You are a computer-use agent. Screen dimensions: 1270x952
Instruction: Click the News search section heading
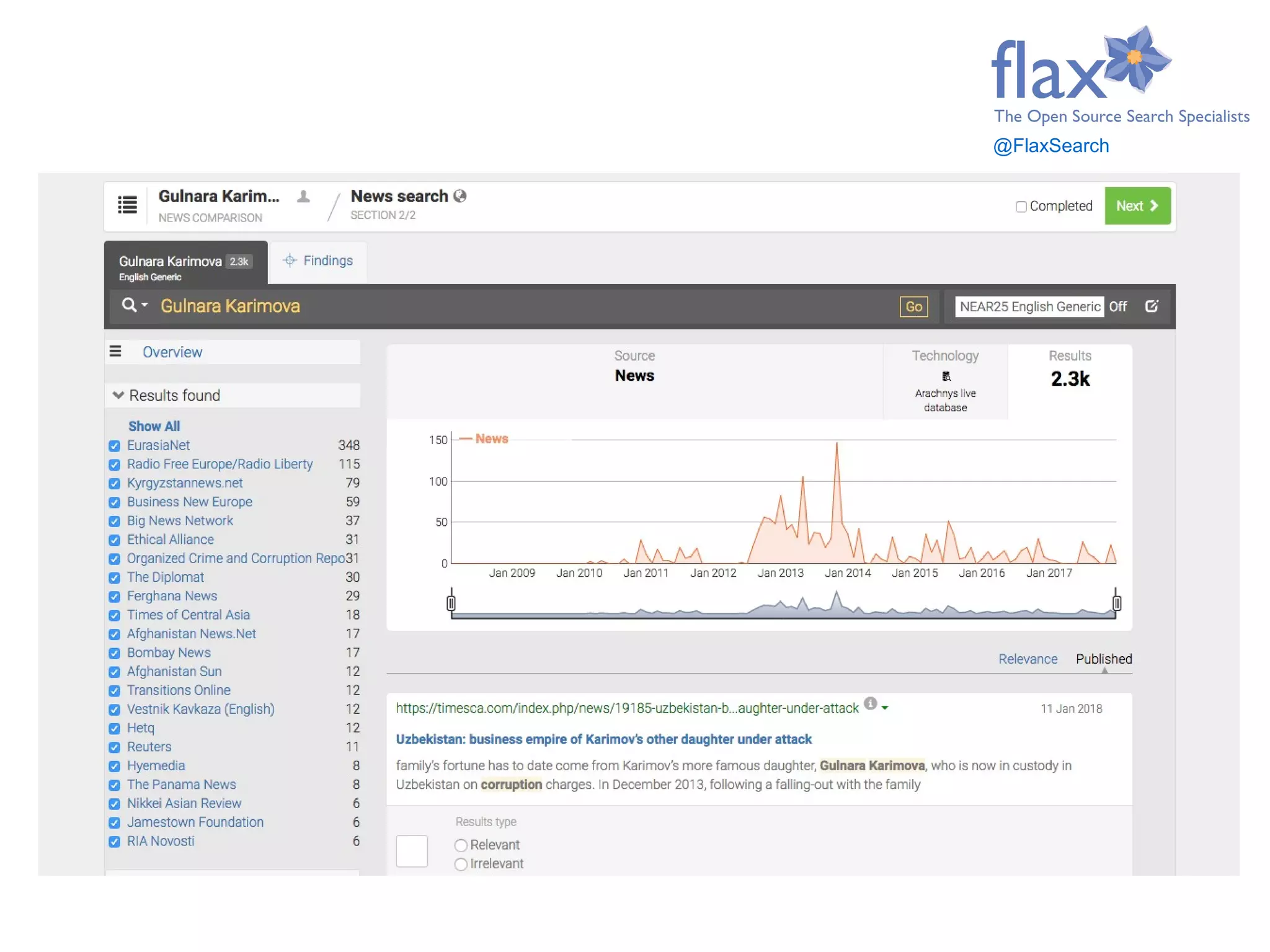[399, 196]
